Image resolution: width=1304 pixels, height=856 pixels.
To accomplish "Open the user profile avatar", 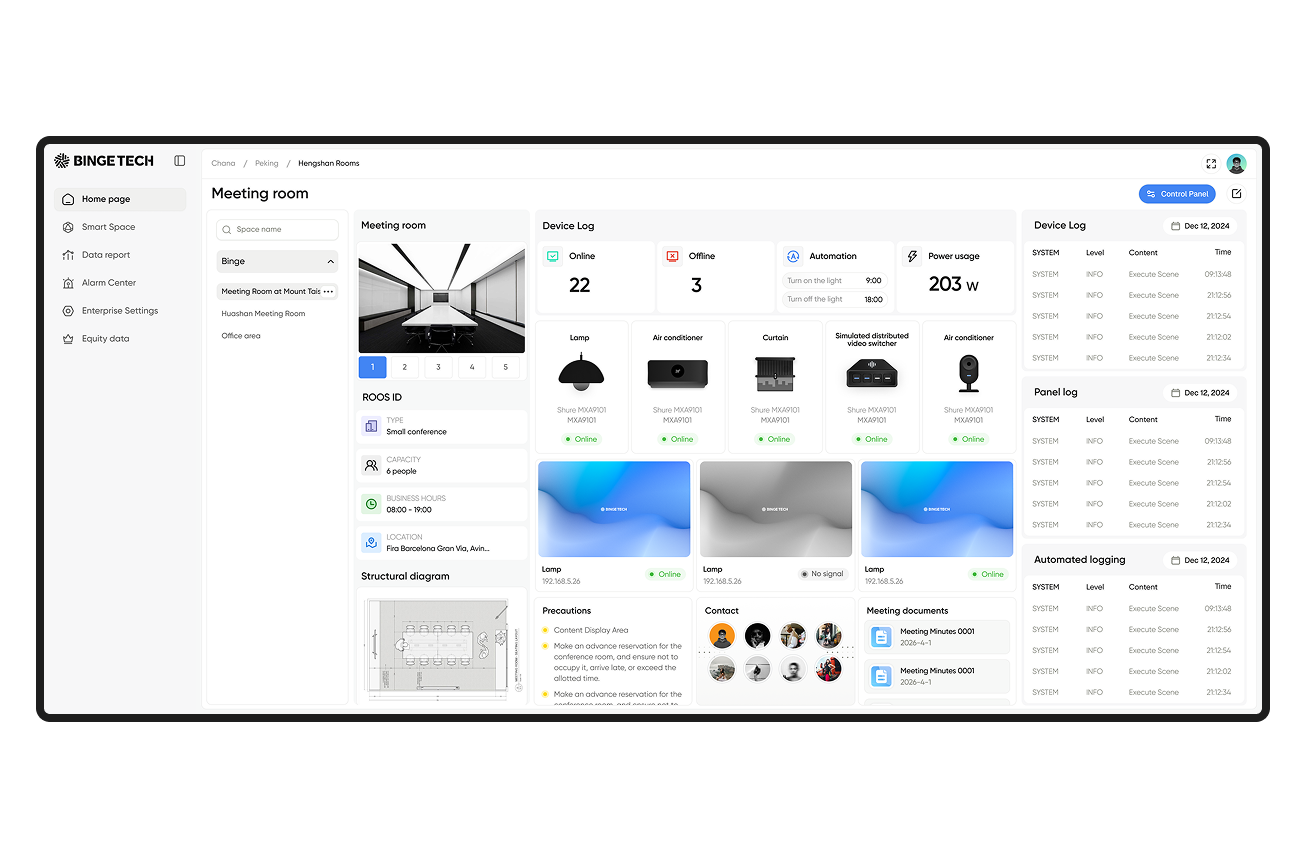I will [x=1237, y=163].
